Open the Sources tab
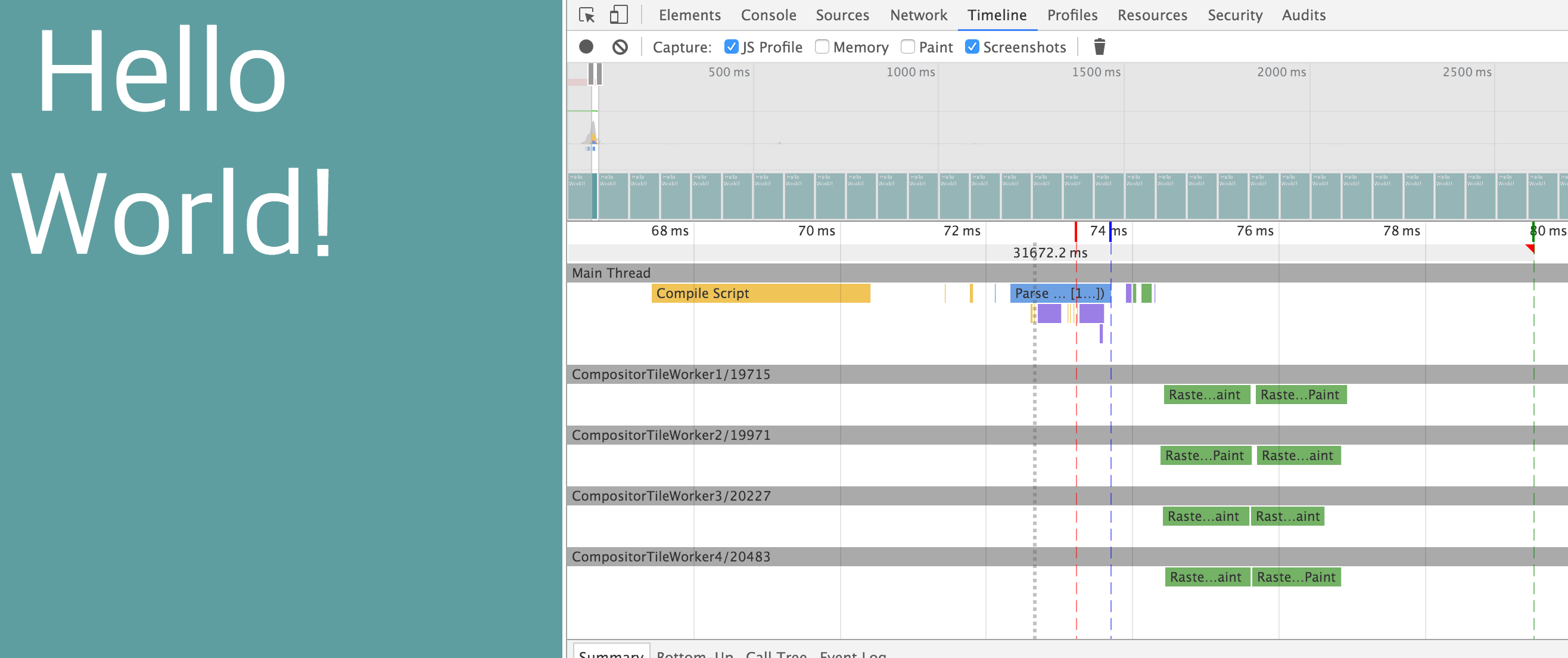 (842, 15)
